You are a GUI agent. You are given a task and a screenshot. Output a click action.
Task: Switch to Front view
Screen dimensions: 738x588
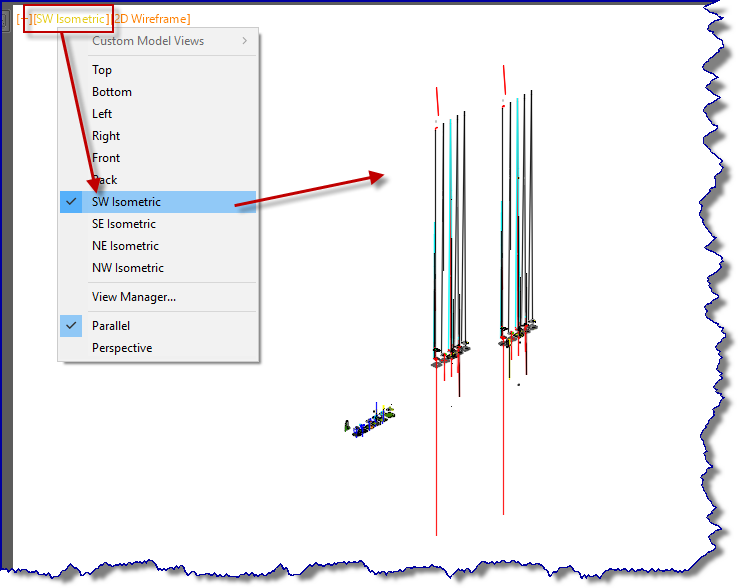tap(158, 158)
